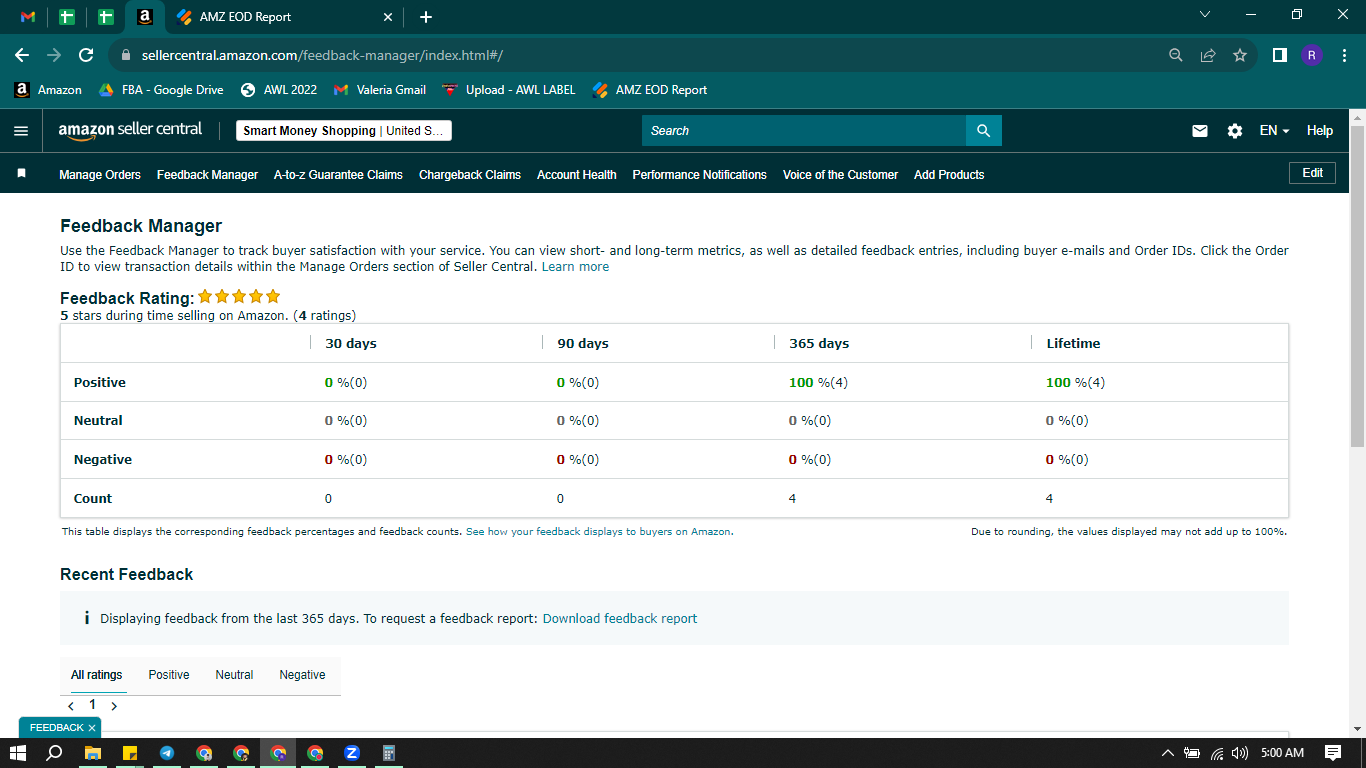Click the bookmark flag icon
This screenshot has width=1366, height=768.
[21, 174]
